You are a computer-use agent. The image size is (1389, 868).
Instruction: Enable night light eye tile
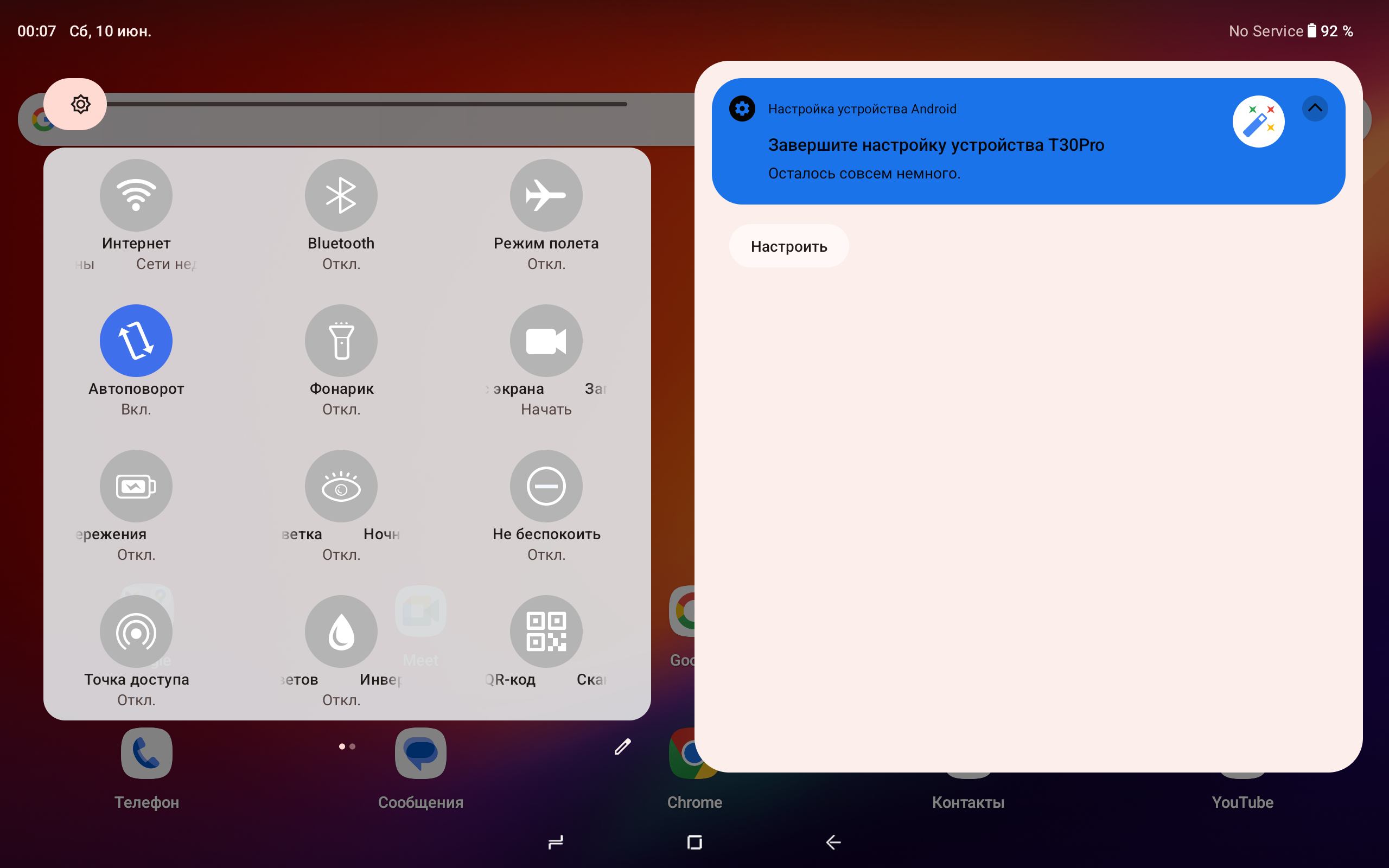[x=341, y=486]
